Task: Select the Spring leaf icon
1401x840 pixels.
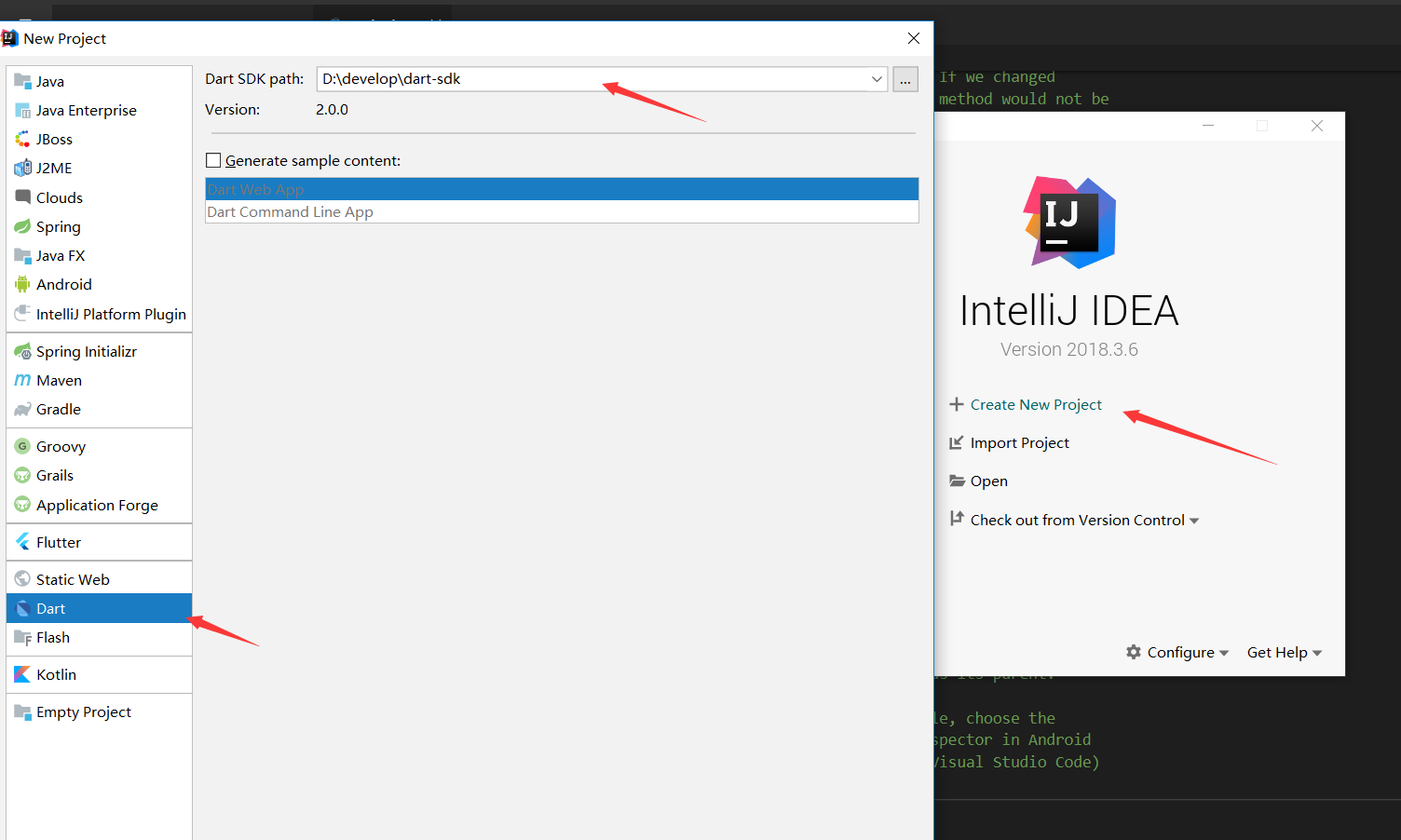Action: click(22, 226)
